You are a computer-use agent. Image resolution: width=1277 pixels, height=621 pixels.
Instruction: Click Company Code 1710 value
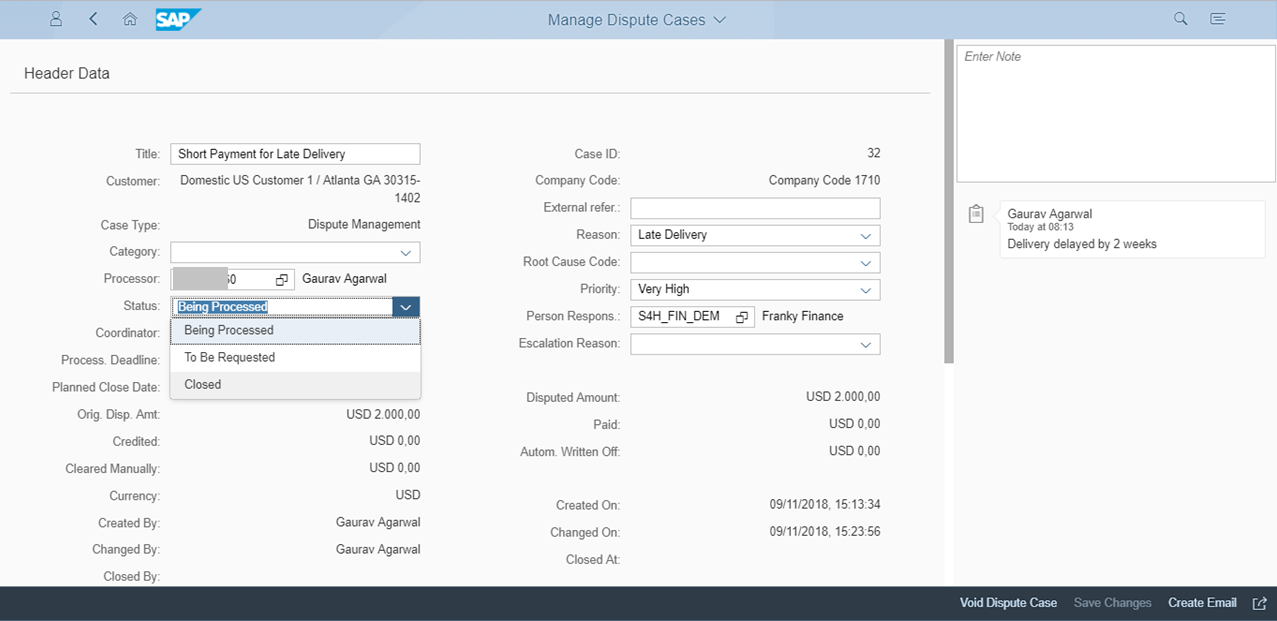(824, 181)
